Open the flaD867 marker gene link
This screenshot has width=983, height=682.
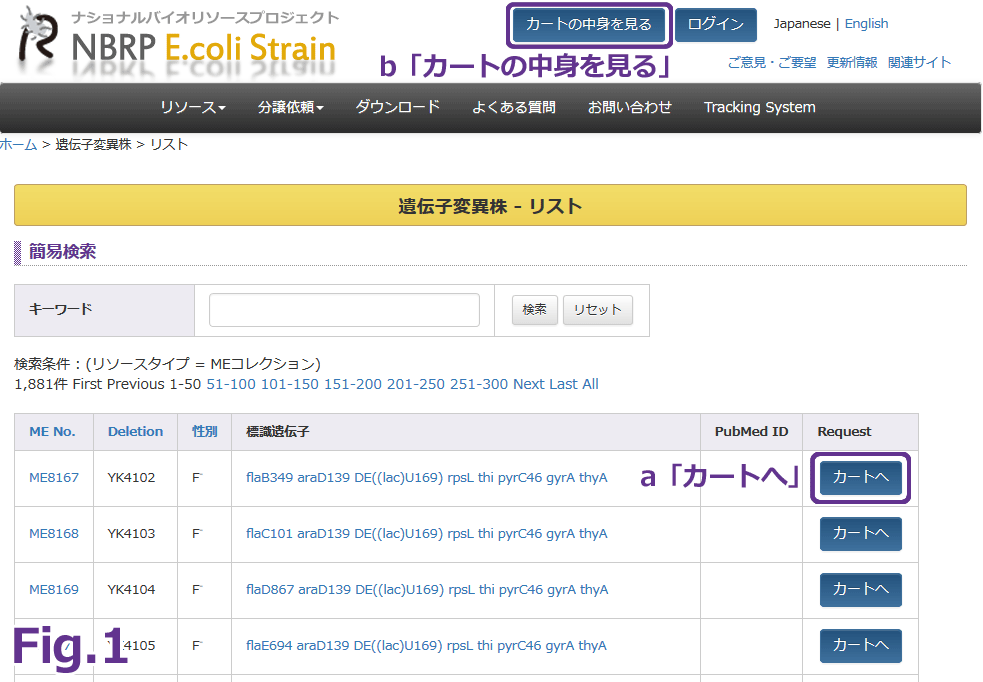pos(426,590)
